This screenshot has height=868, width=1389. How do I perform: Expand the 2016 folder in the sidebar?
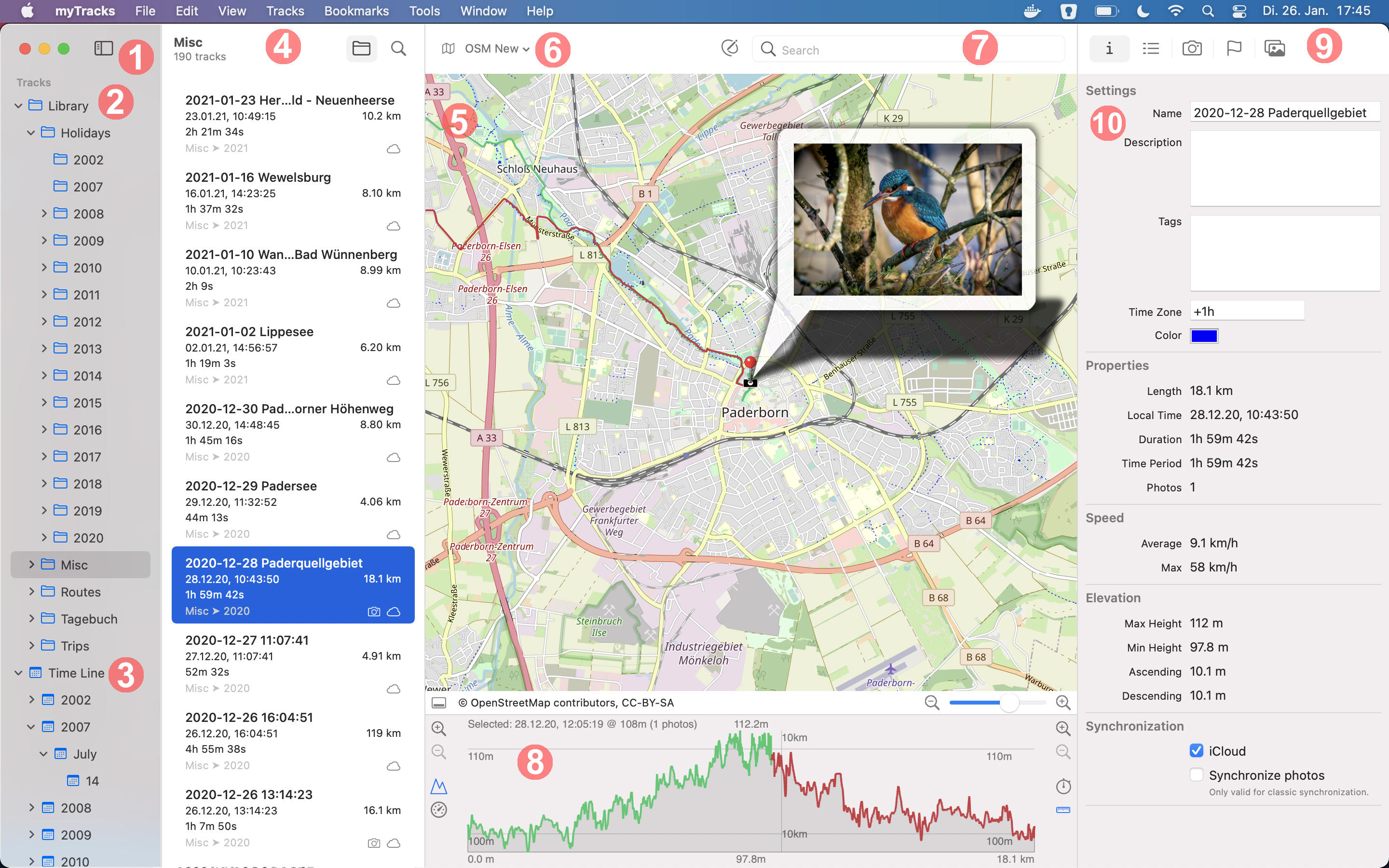[x=45, y=429]
